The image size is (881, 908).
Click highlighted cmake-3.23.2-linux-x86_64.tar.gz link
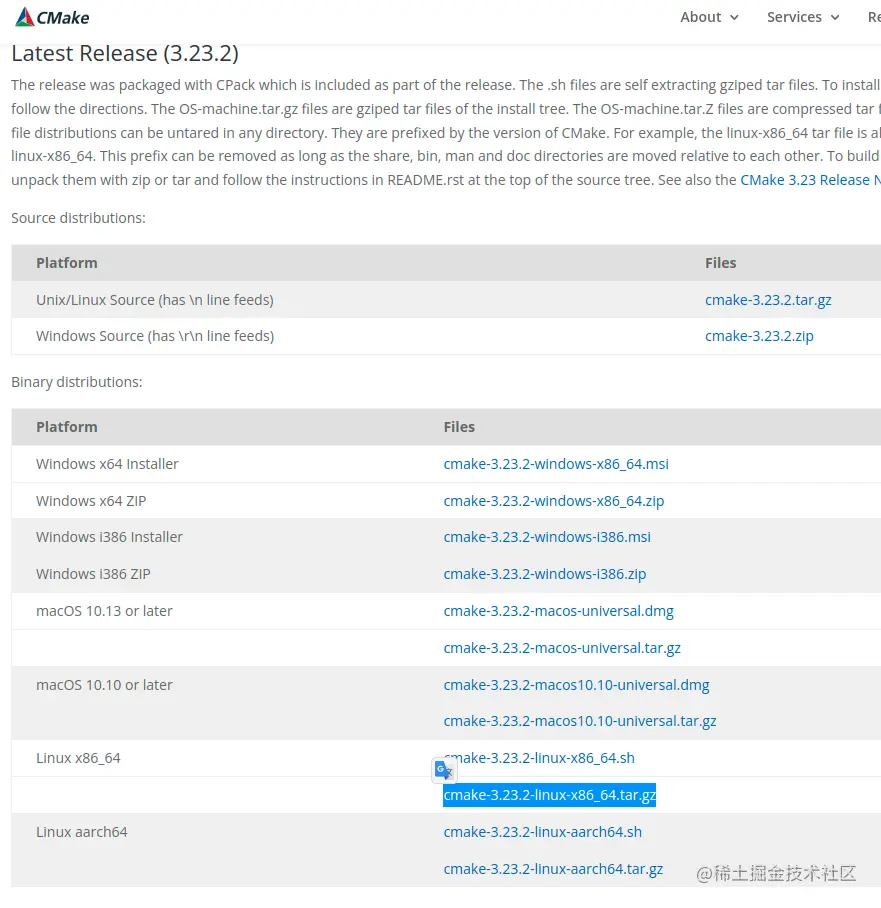(x=549, y=795)
